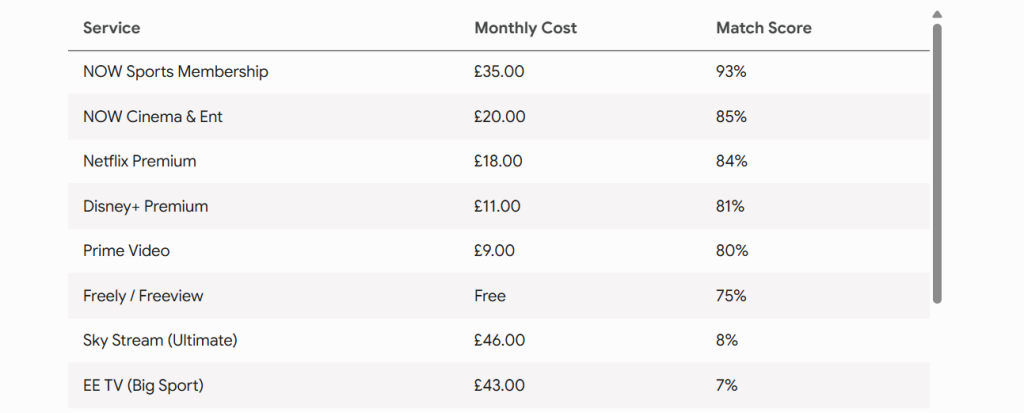Click the scrollbar up arrow
The image size is (1024, 413).
coord(937,14)
